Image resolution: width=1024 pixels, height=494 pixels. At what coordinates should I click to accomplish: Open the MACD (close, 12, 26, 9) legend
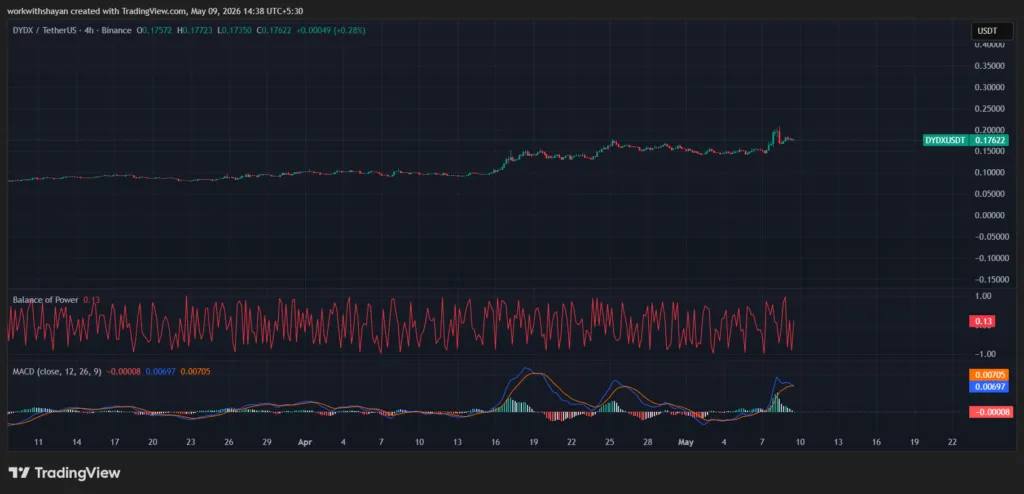57,371
